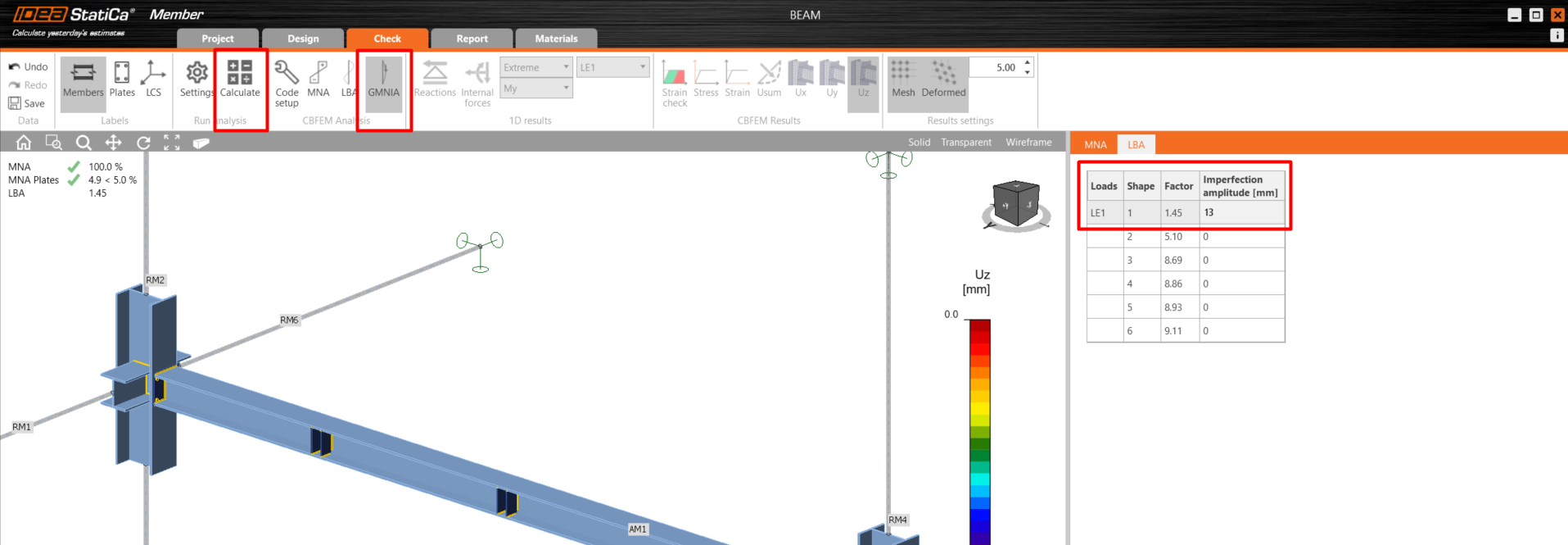Image resolution: width=1568 pixels, height=545 pixels.
Task: Open the My internal force dropdown
Action: tap(535, 89)
